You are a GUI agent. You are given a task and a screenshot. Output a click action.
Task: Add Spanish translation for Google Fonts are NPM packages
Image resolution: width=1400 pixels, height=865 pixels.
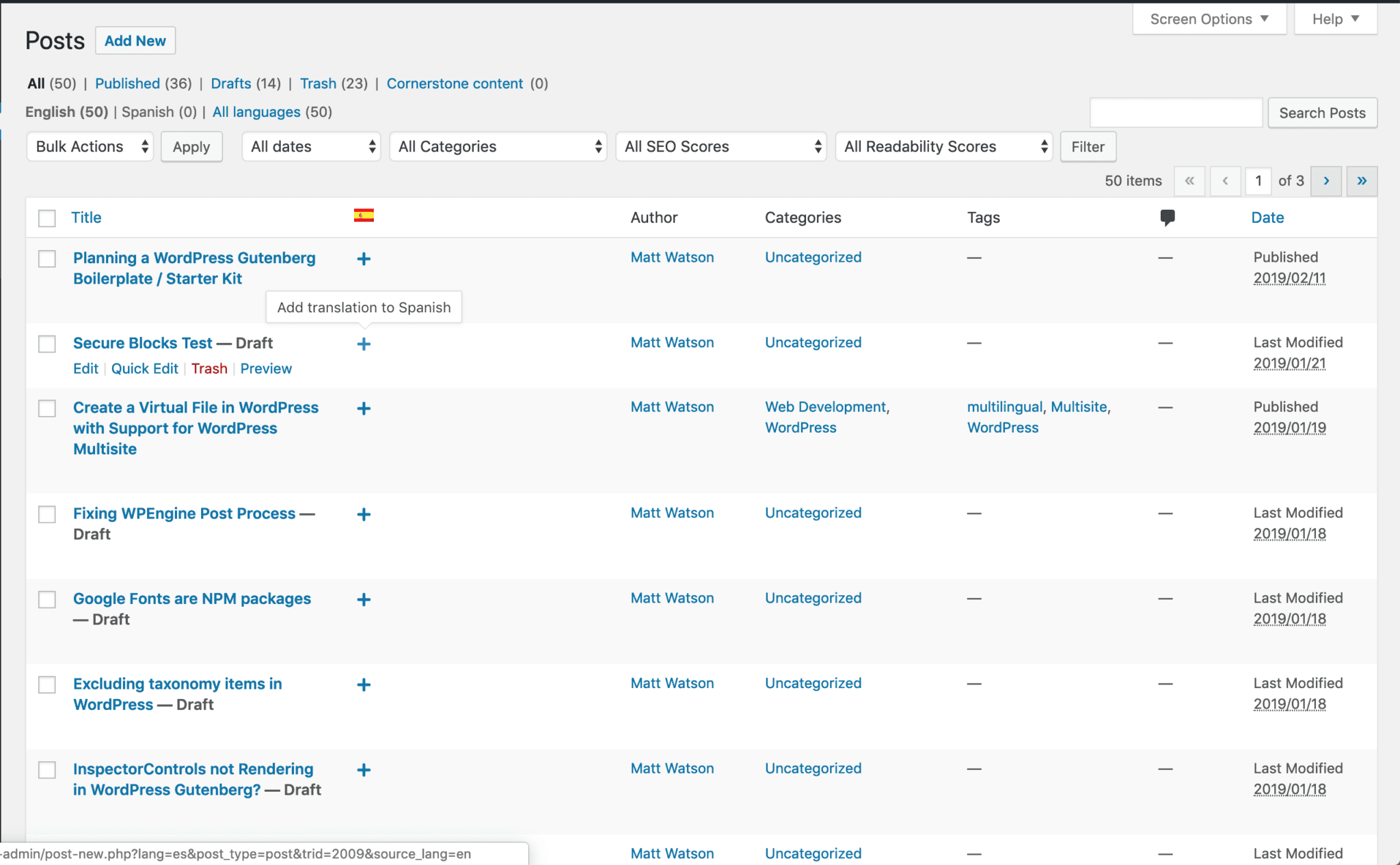coord(364,600)
